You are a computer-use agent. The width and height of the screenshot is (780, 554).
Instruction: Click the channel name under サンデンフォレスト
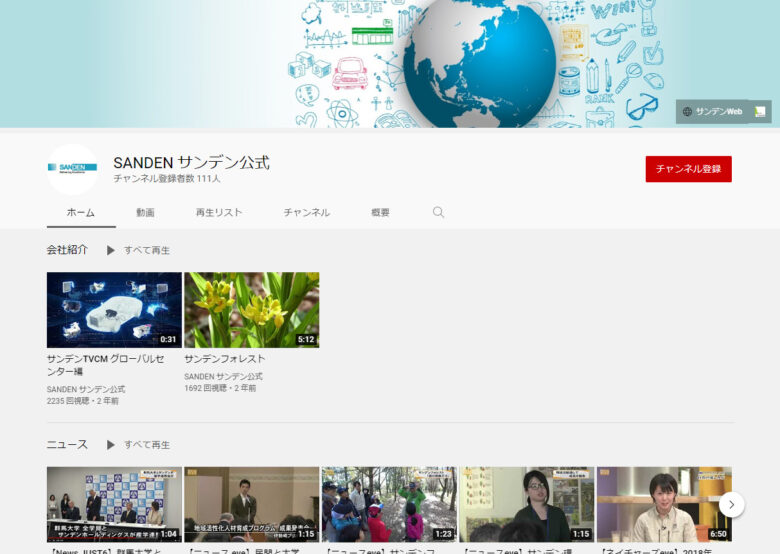(223, 376)
